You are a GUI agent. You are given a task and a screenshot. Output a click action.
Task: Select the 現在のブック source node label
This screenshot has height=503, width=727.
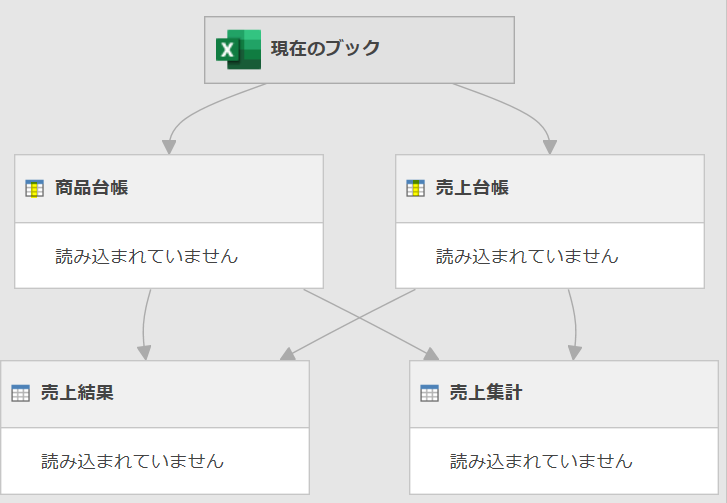(x=325, y=48)
